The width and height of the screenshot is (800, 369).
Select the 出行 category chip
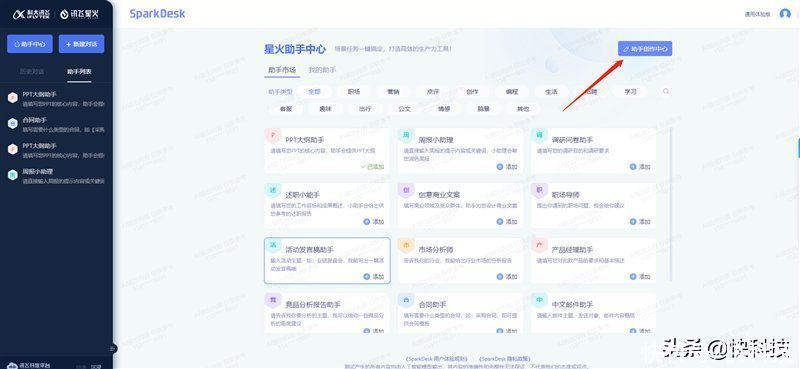point(365,109)
